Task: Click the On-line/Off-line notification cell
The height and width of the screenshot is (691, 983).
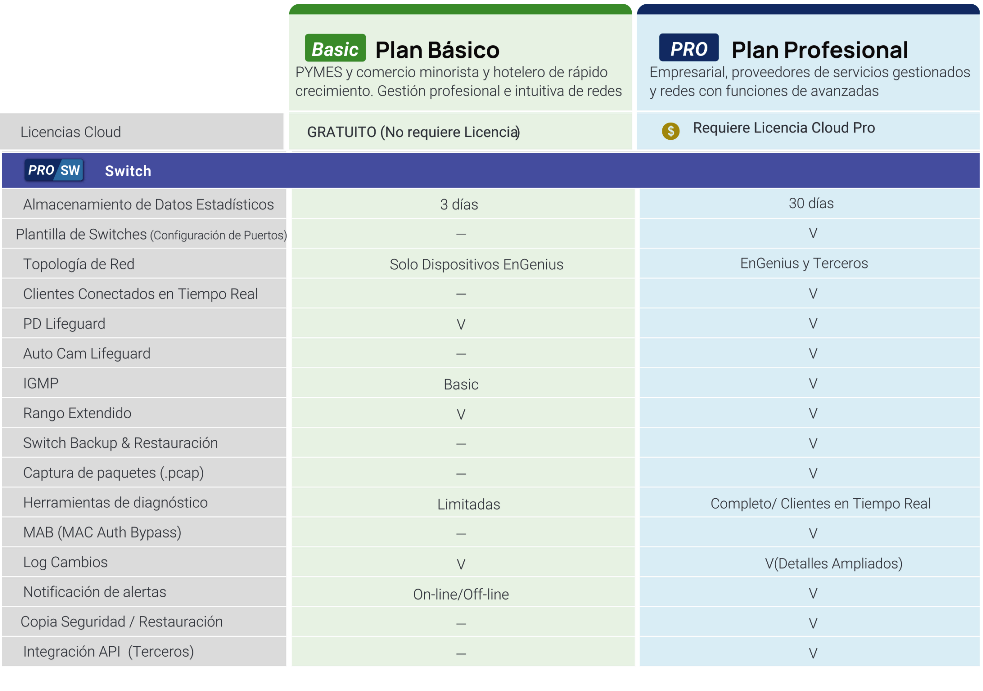Action: click(461, 594)
